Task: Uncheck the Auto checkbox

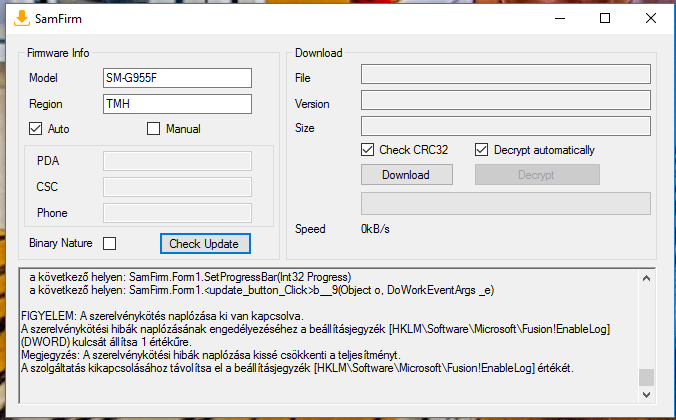Action: (35, 129)
